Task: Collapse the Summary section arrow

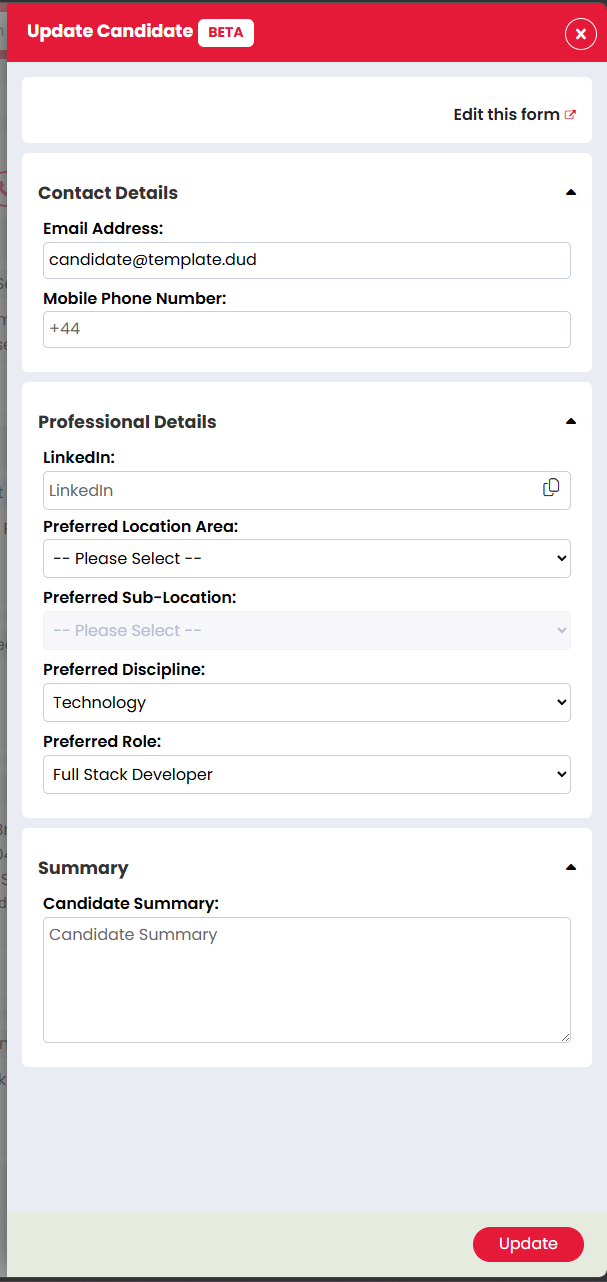Action: point(571,867)
